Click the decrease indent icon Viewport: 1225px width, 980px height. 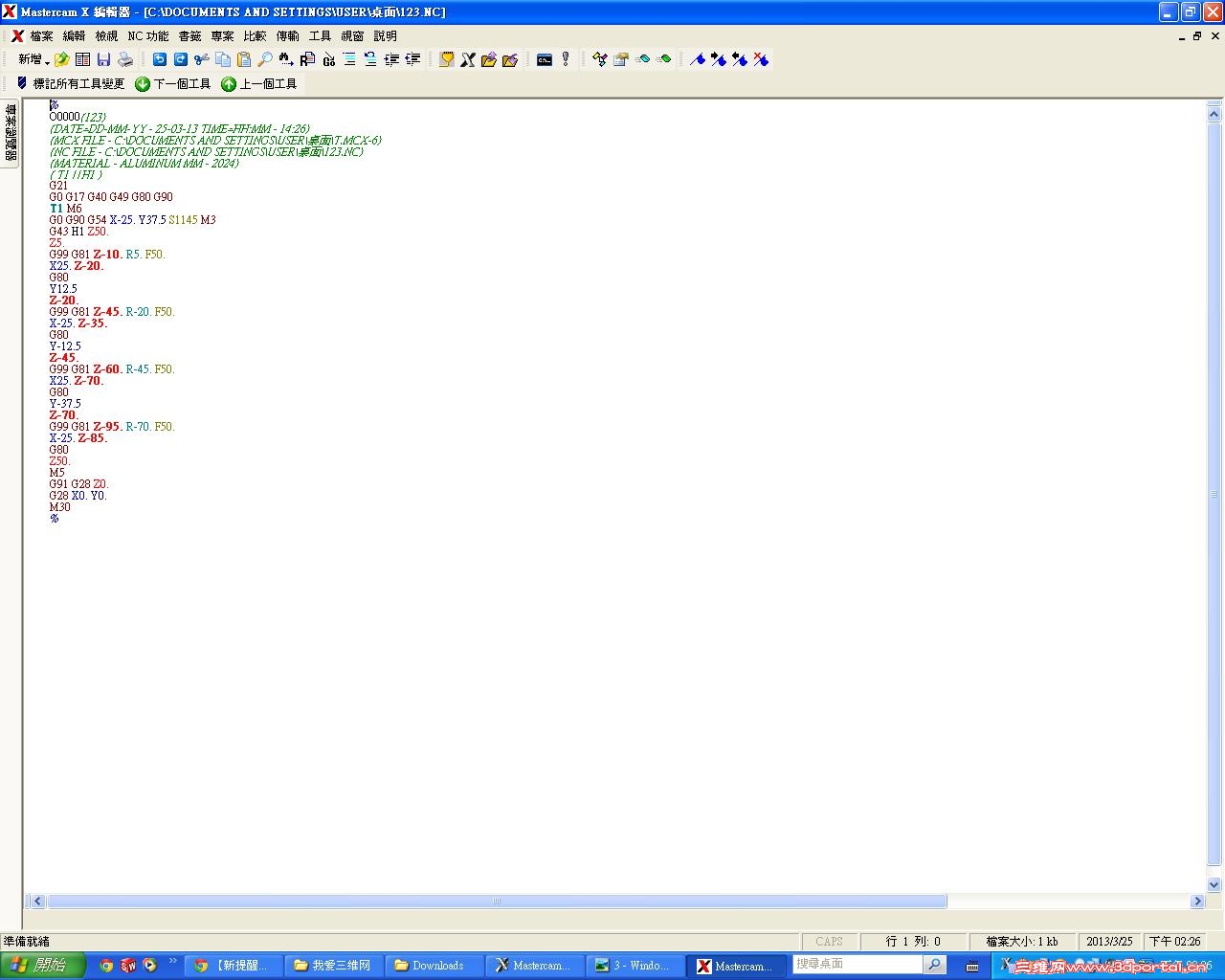point(412,59)
